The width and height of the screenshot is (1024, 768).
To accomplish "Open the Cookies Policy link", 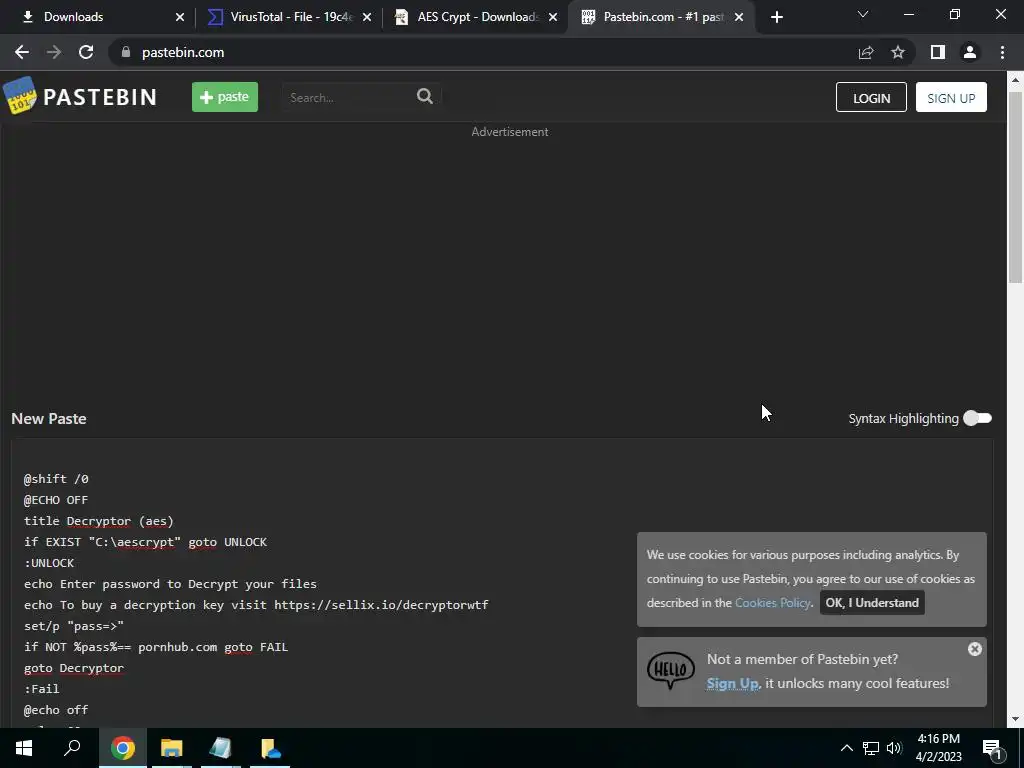I will [x=773, y=603].
